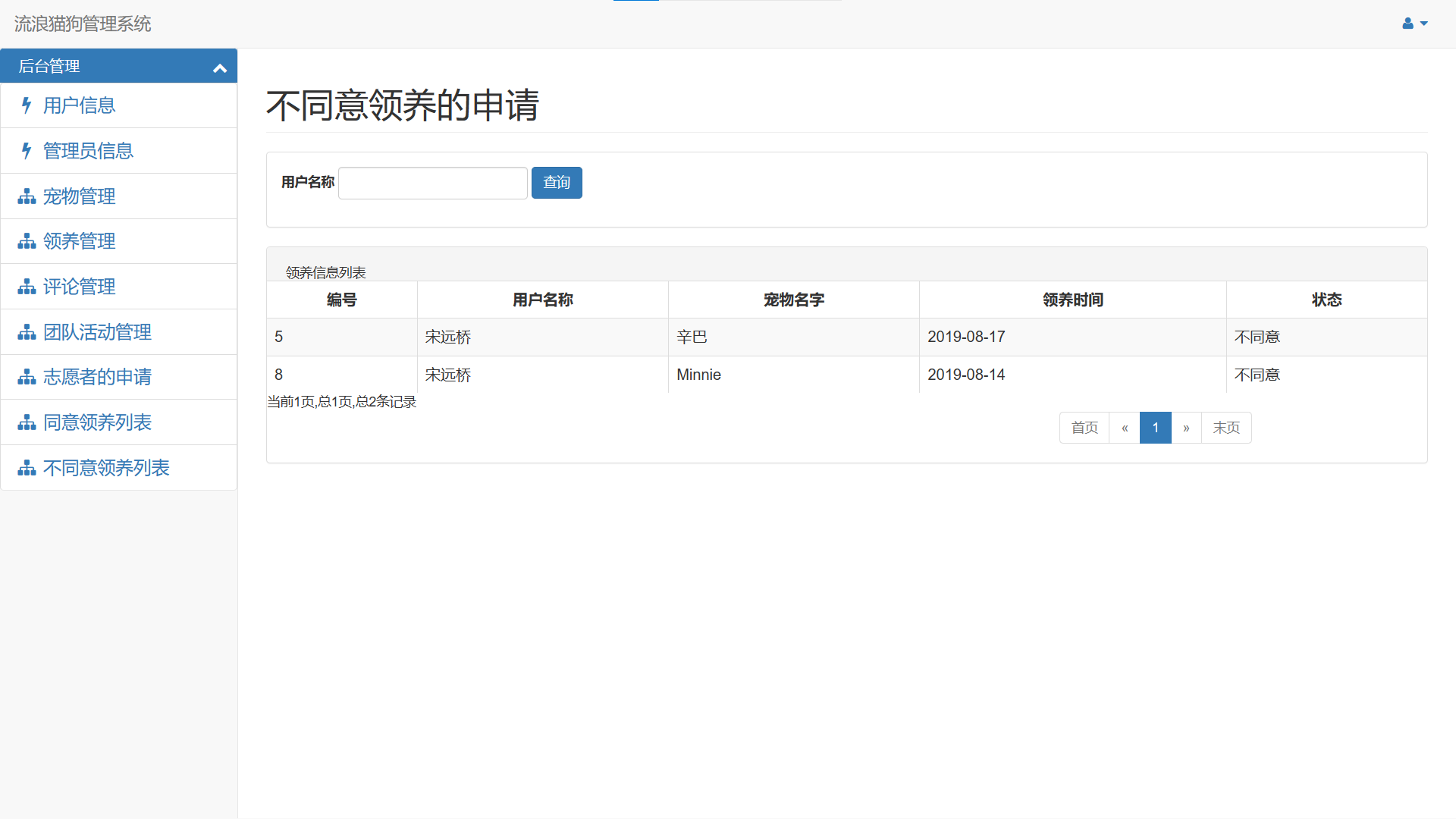The height and width of the screenshot is (819, 1456).
Task: Go to 首页 in pagination
Action: pos(1084,428)
